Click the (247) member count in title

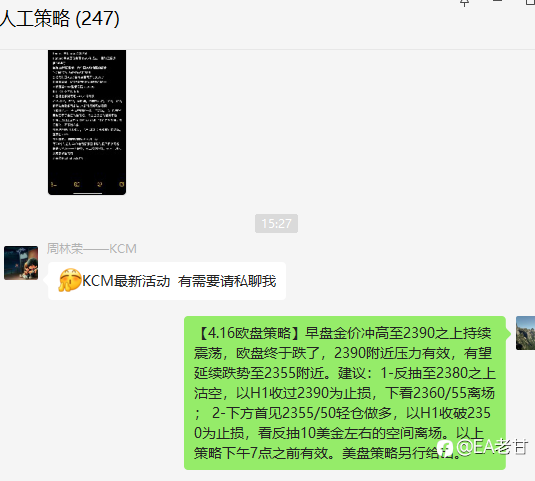[x=97, y=18]
